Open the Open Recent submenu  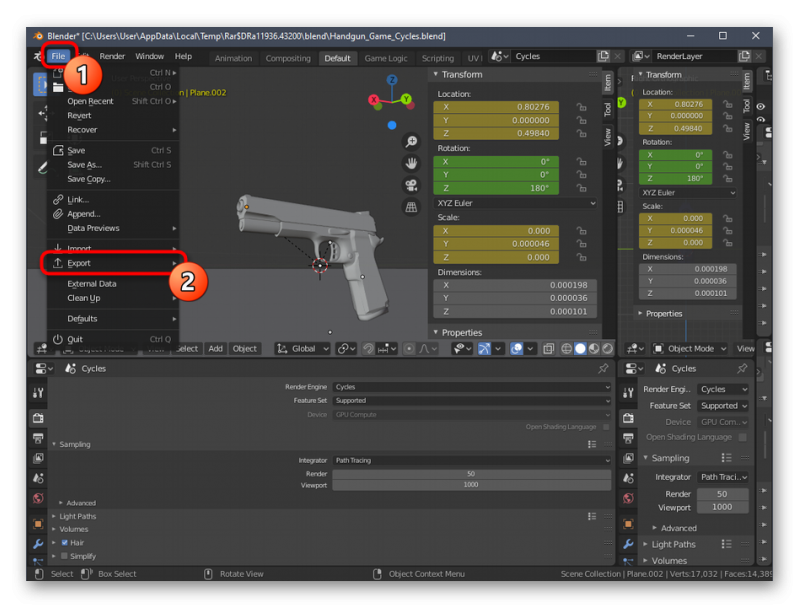(113, 101)
